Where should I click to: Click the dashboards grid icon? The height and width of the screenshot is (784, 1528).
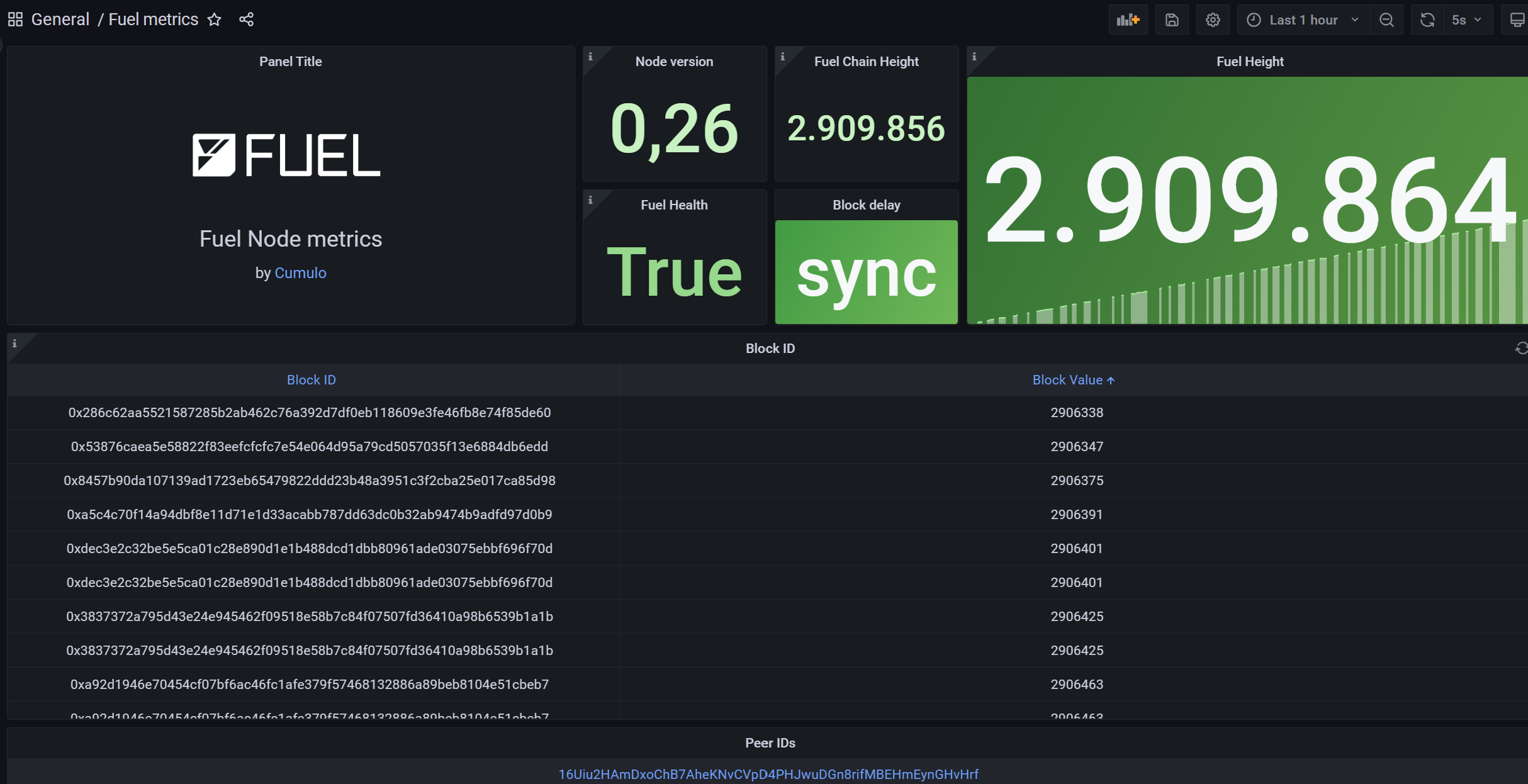click(15, 20)
